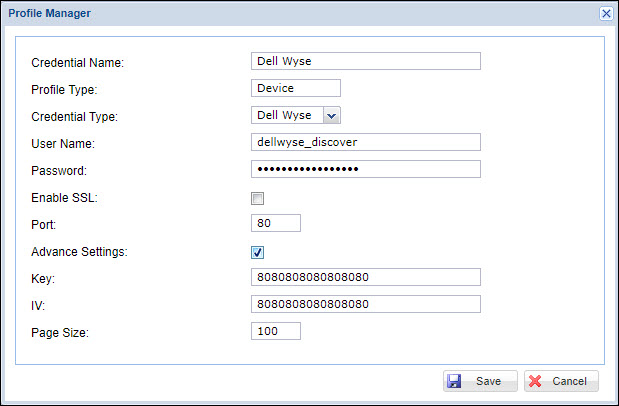This screenshot has height=406, width=619.
Task: Click the Save button text
Action: (x=488, y=381)
